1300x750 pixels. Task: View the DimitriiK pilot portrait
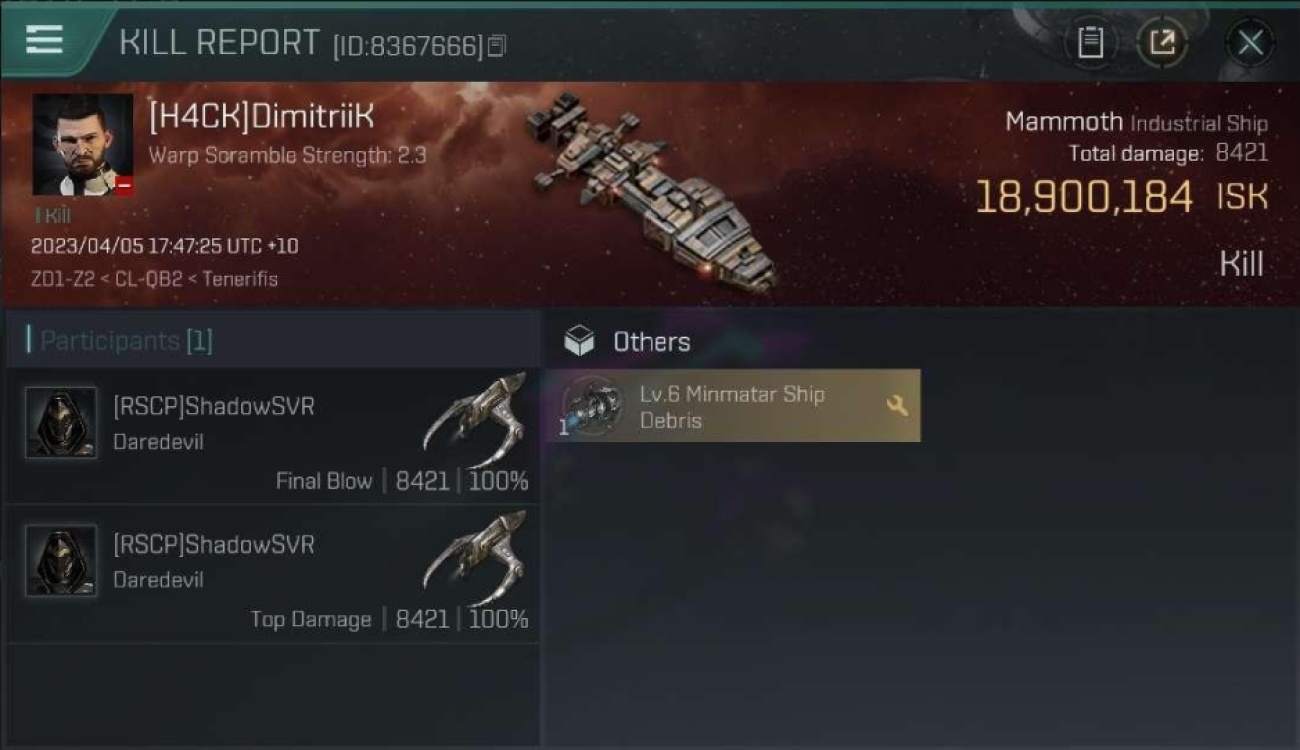click(83, 145)
